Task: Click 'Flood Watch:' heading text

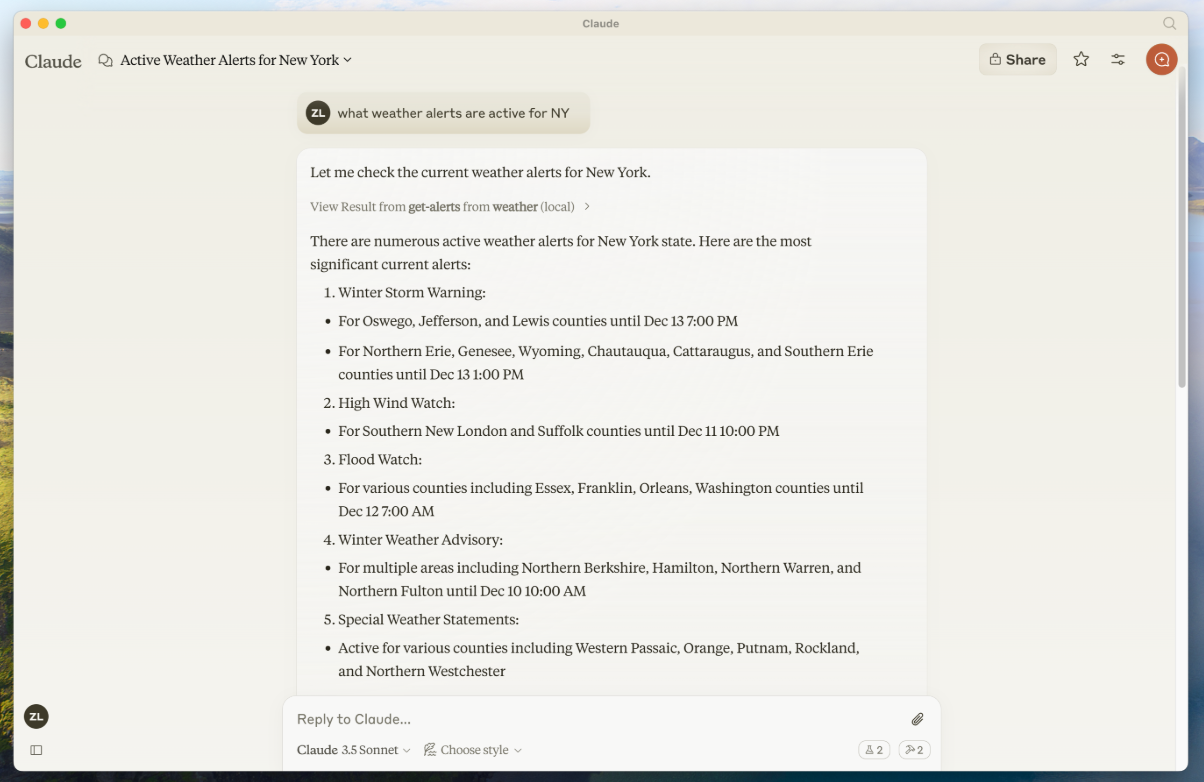Action: (x=380, y=460)
